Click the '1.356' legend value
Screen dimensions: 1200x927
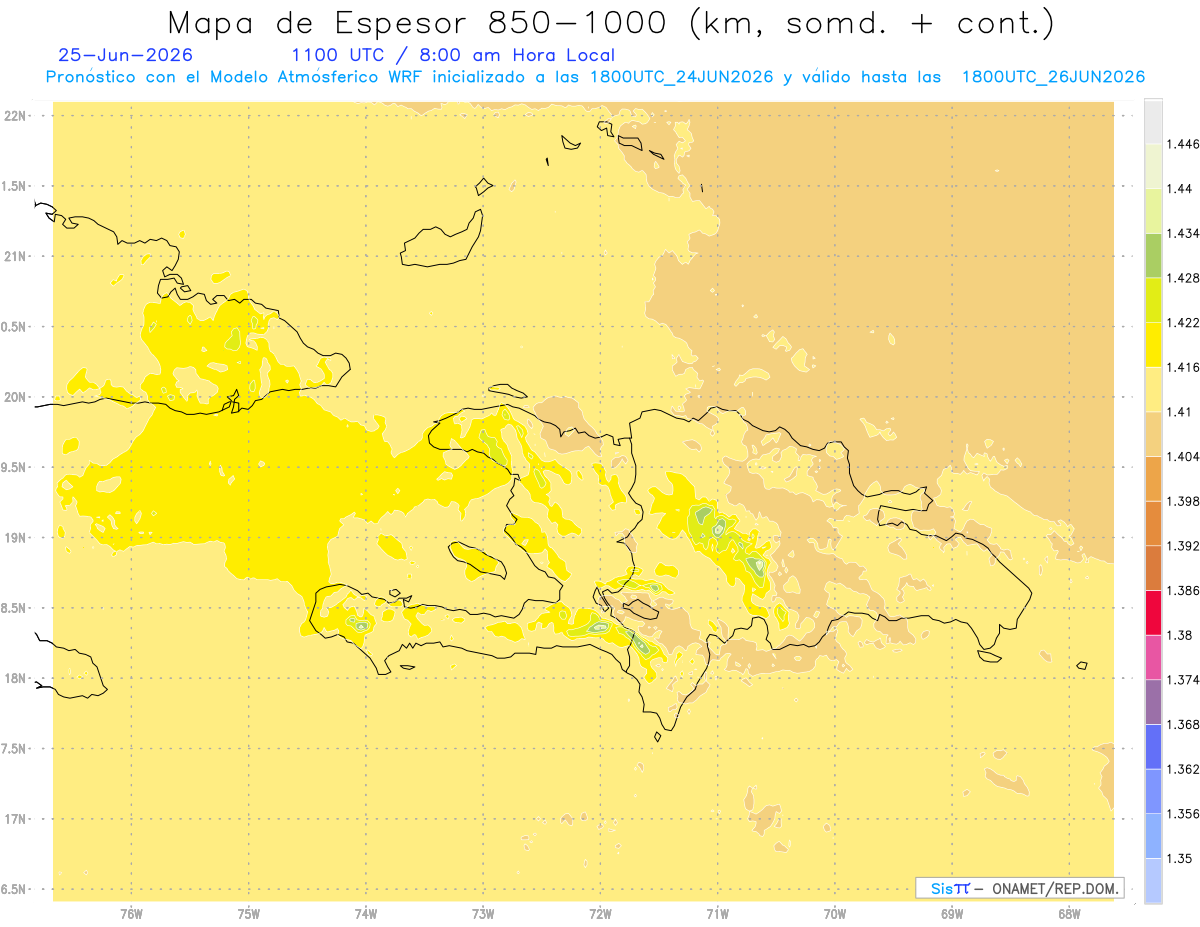(1183, 814)
